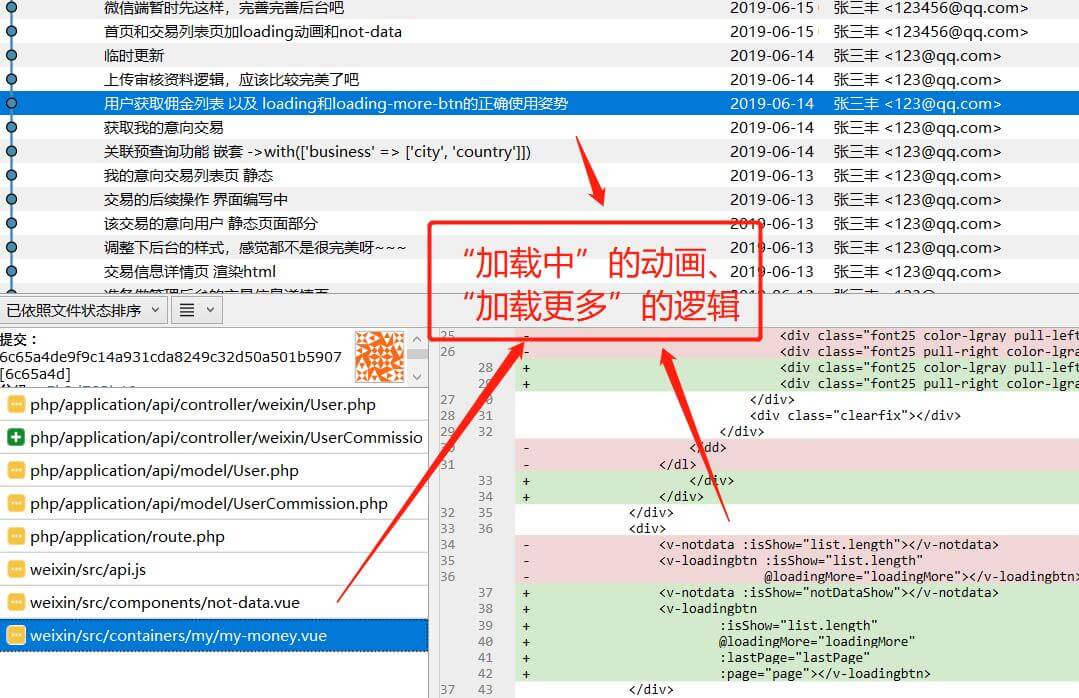Click the modified icon beside controller/weixin/User.php
The image size is (1079, 698).
pos(16,405)
